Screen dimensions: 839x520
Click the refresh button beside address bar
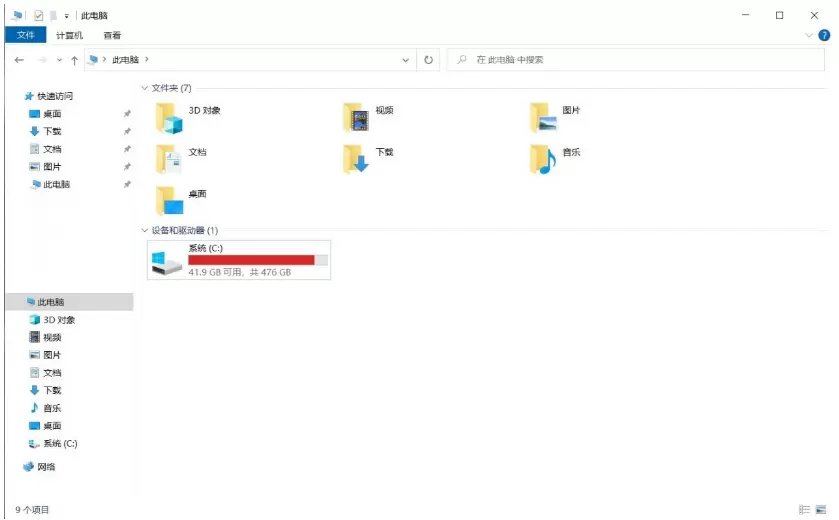pos(429,60)
